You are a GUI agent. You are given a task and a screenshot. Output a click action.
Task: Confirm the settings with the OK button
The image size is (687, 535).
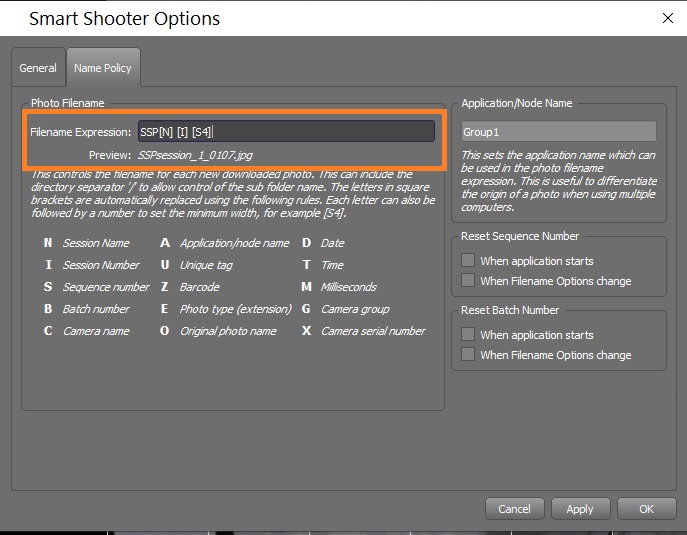[x=646, y=509]
